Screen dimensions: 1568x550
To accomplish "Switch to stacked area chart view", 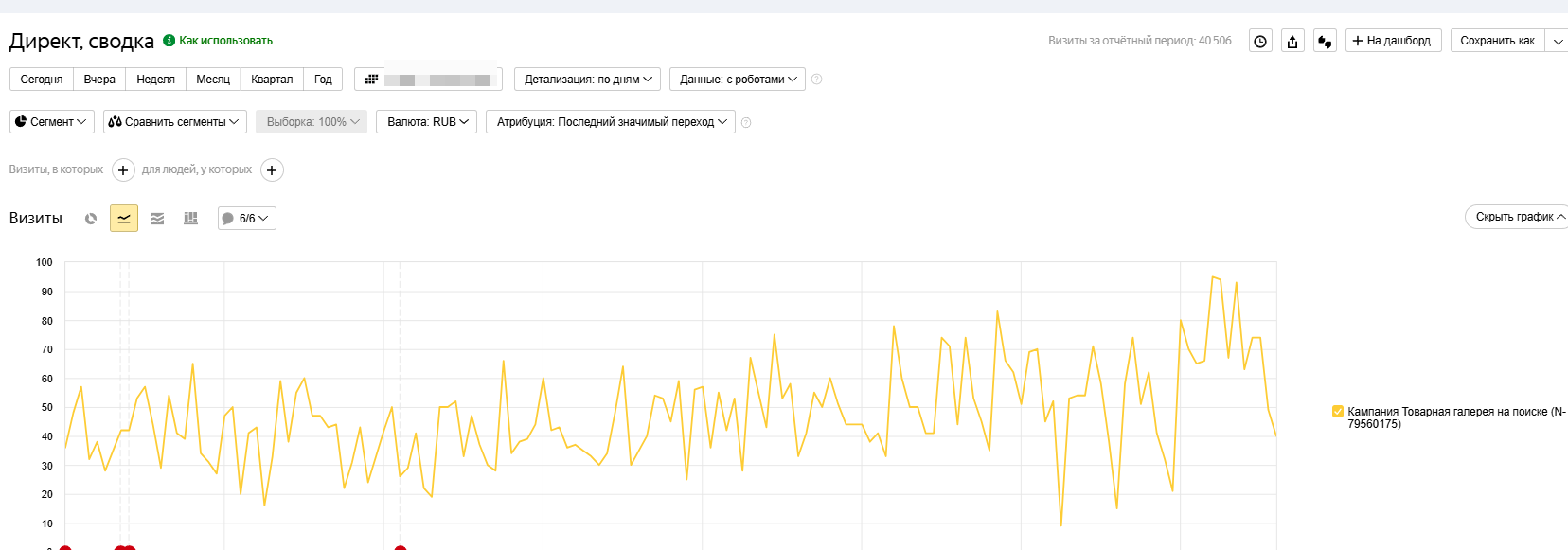I will click(x=157, y=219).
